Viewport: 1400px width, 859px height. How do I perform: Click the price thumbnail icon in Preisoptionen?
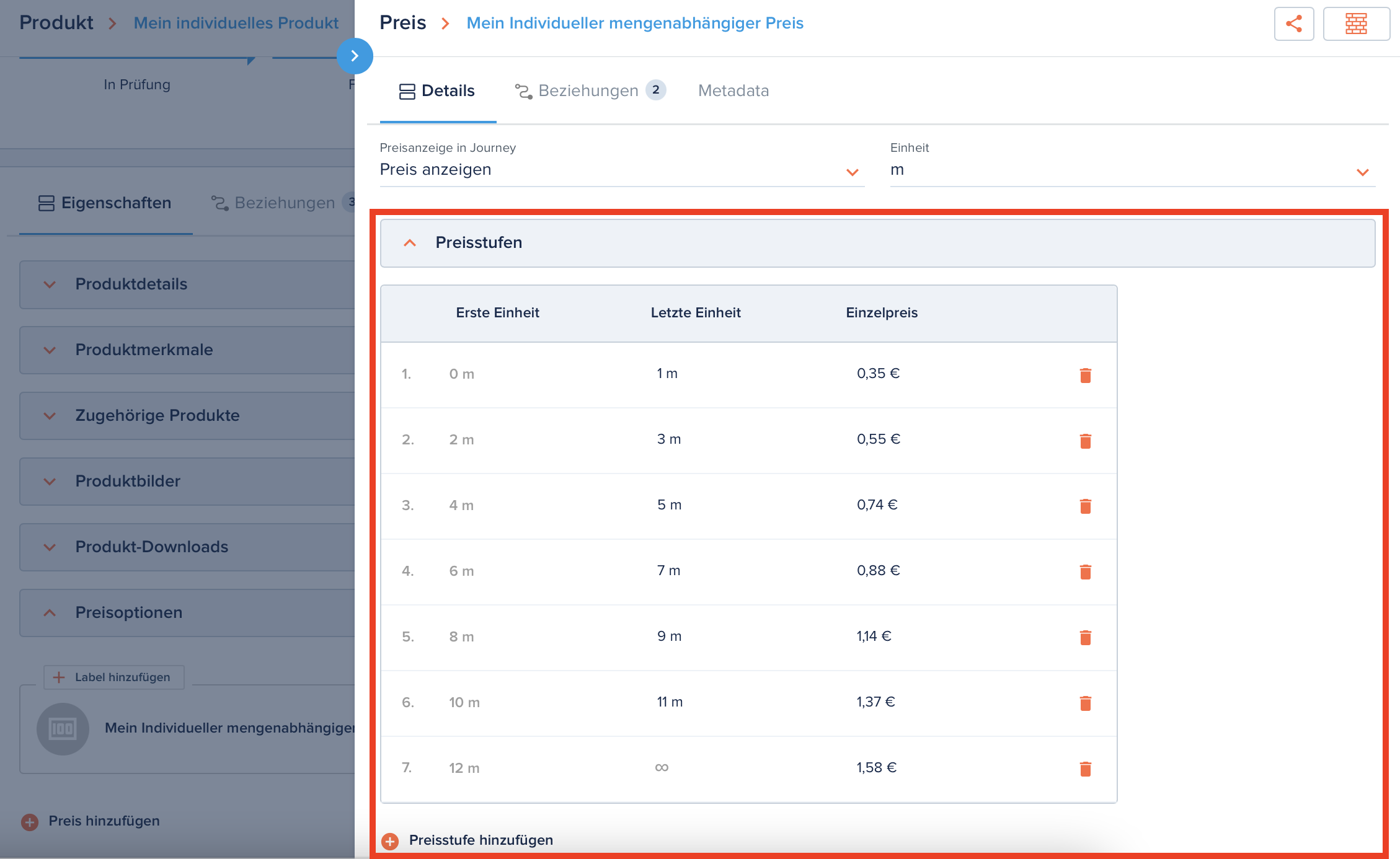click(x=63, y=729)
